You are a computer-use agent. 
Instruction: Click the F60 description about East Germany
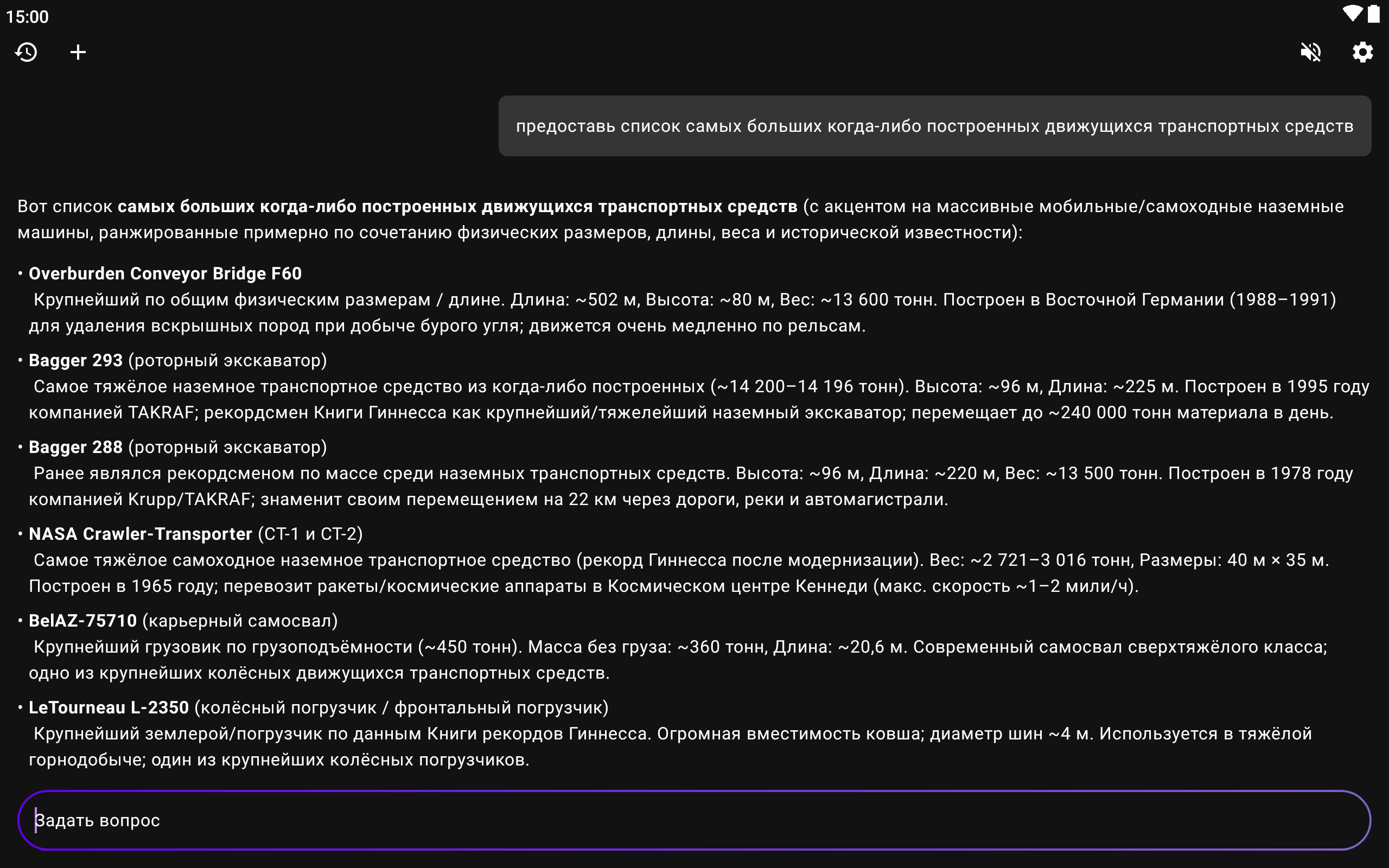click(x=683, y=312)
